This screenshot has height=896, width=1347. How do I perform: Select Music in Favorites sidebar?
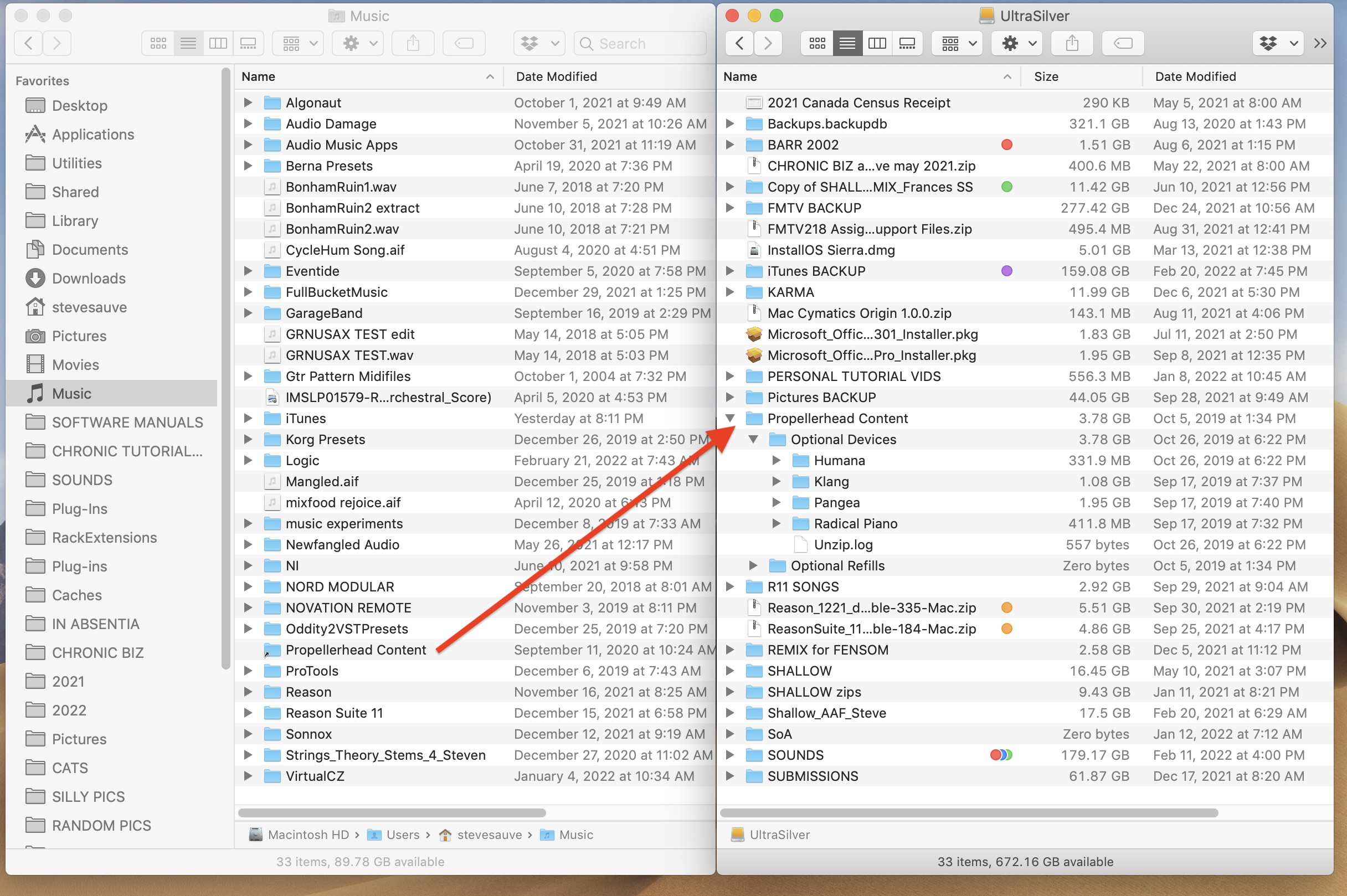(x=112, y=394)
